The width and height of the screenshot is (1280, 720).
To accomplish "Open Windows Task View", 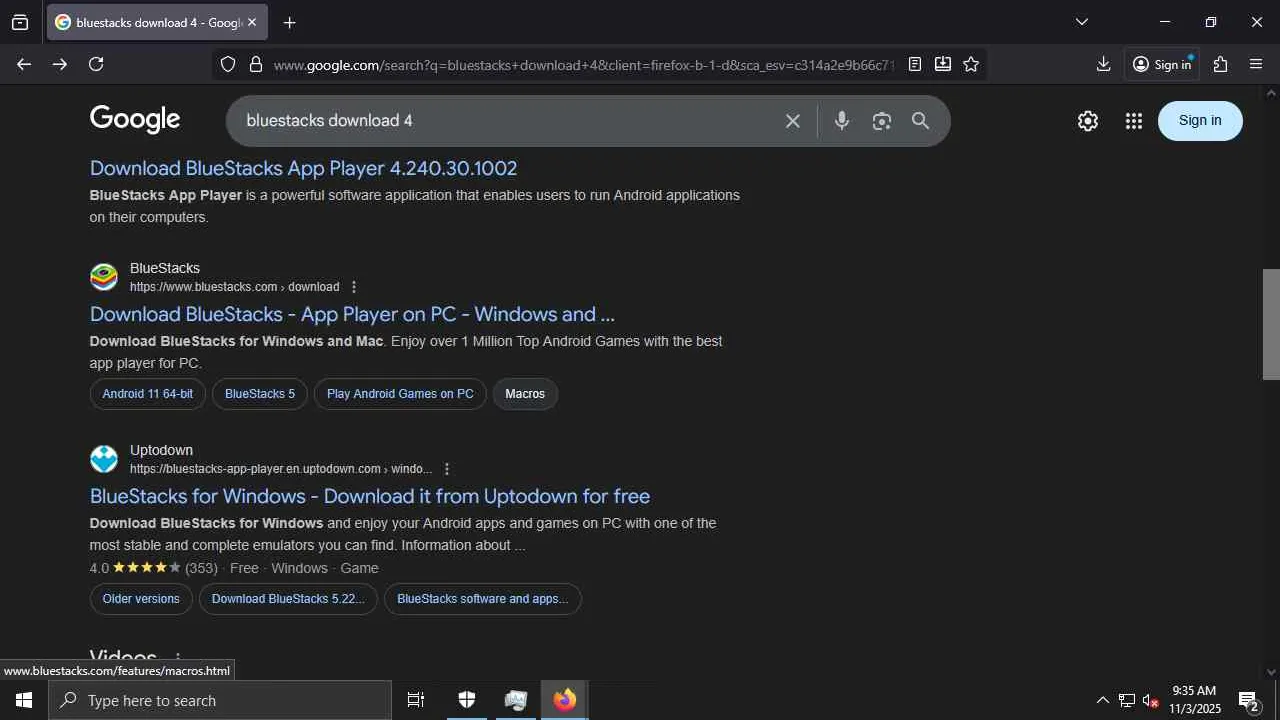I will (416, 700).
